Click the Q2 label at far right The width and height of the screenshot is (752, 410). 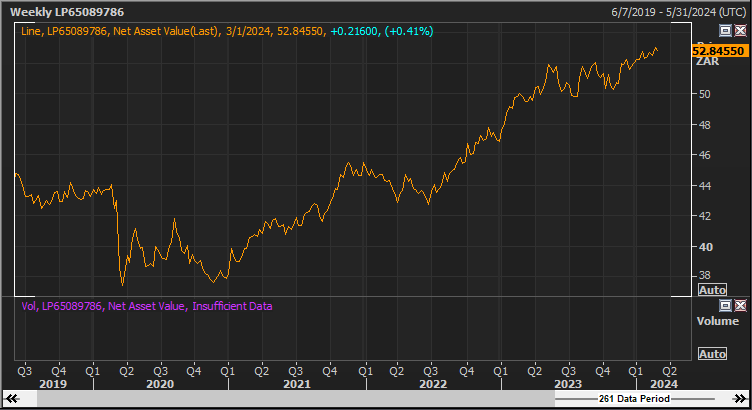coord(670,371)
